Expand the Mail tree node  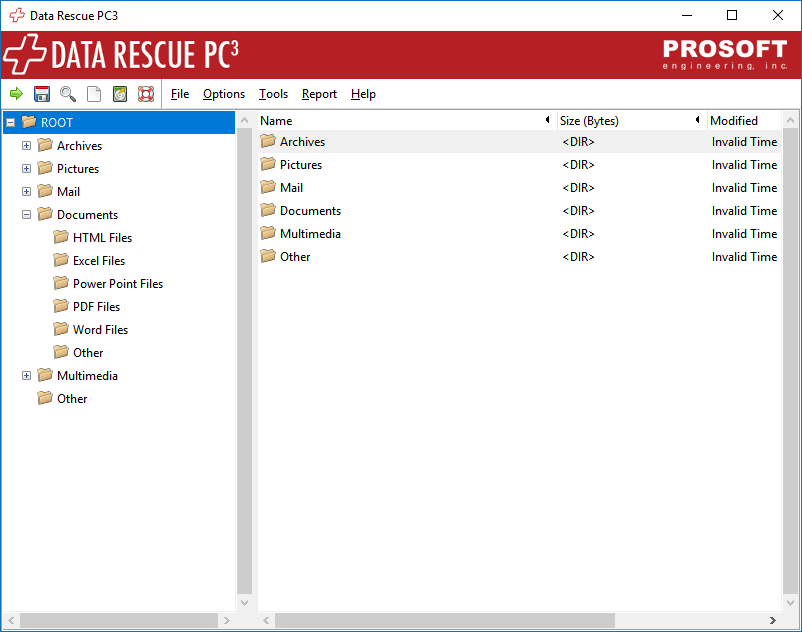point(27,192)
